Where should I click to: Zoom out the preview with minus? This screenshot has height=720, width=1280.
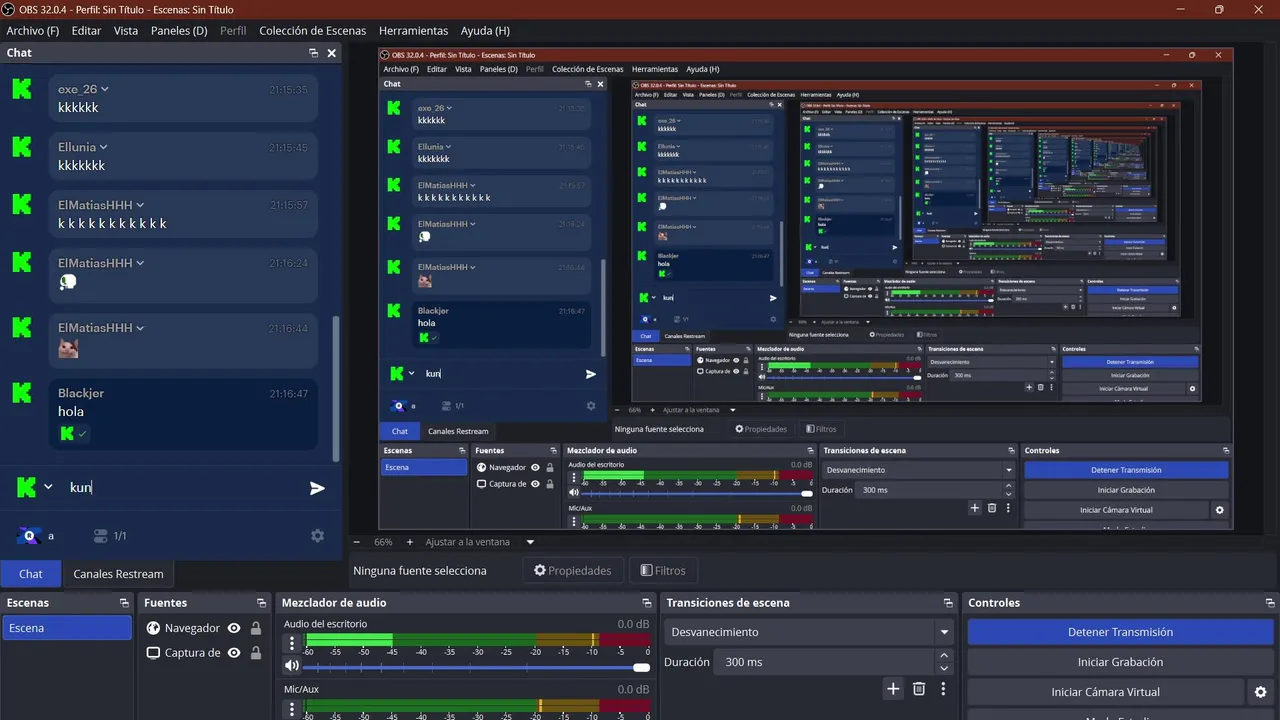click(356, 542)
